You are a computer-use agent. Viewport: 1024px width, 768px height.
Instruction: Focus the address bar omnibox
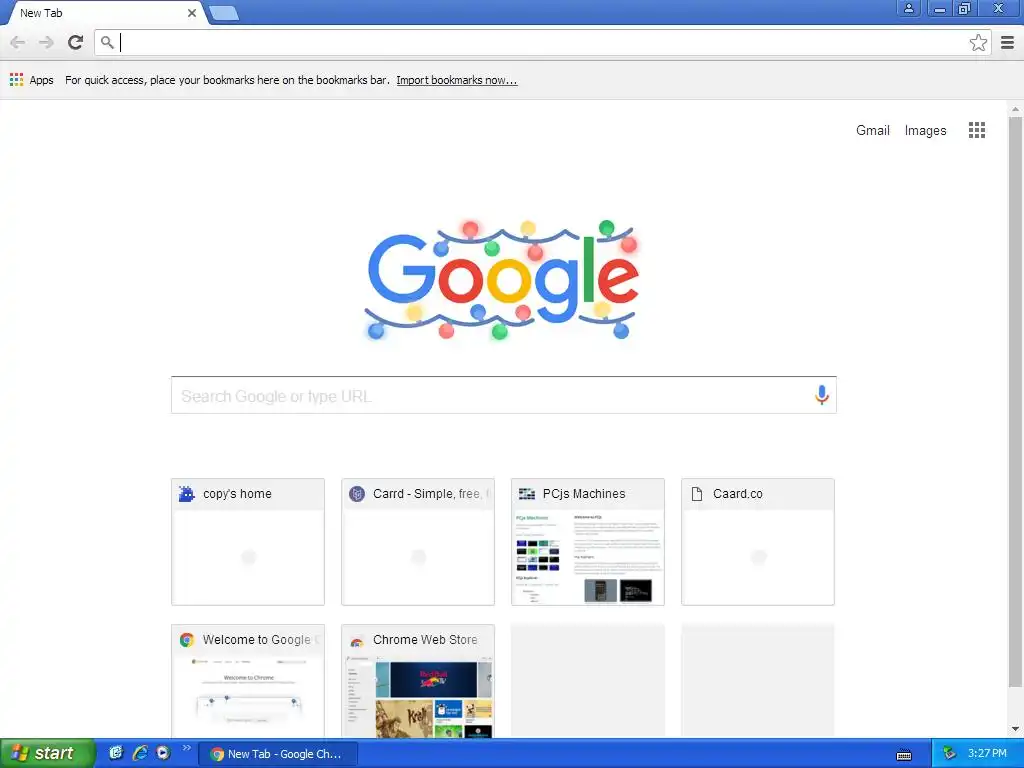point(542,43)
